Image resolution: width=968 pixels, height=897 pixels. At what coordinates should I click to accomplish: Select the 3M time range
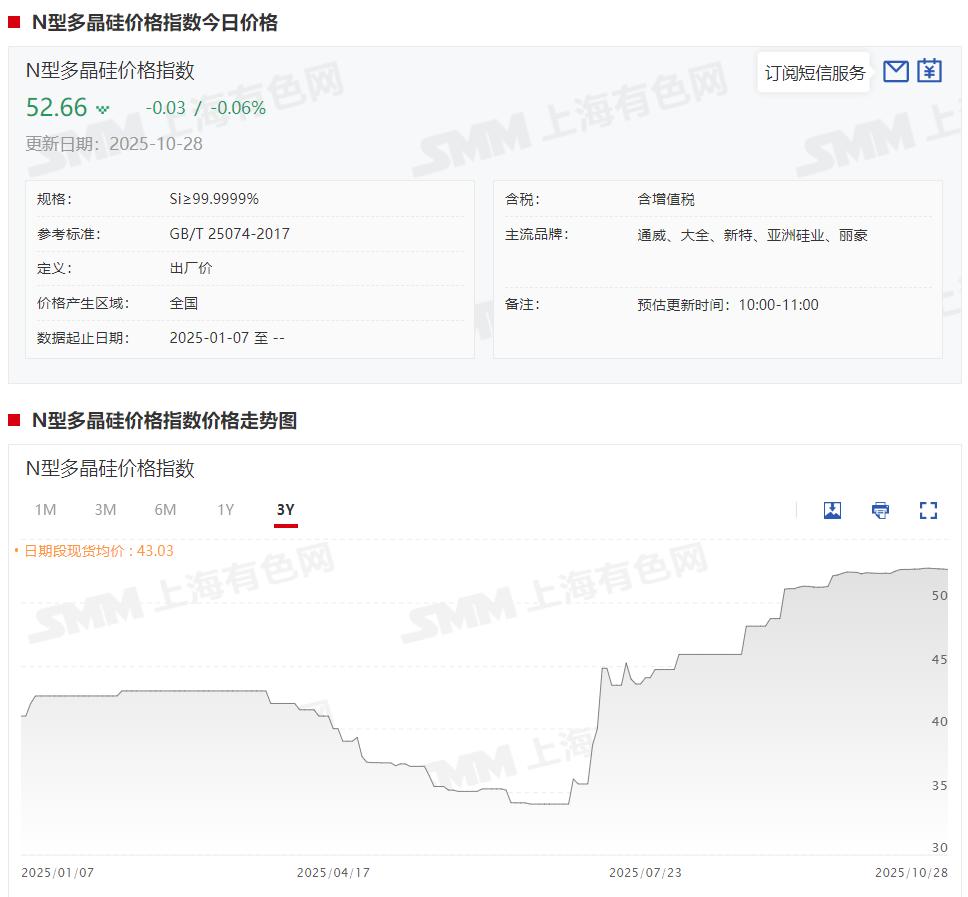[x=105, y=510]
